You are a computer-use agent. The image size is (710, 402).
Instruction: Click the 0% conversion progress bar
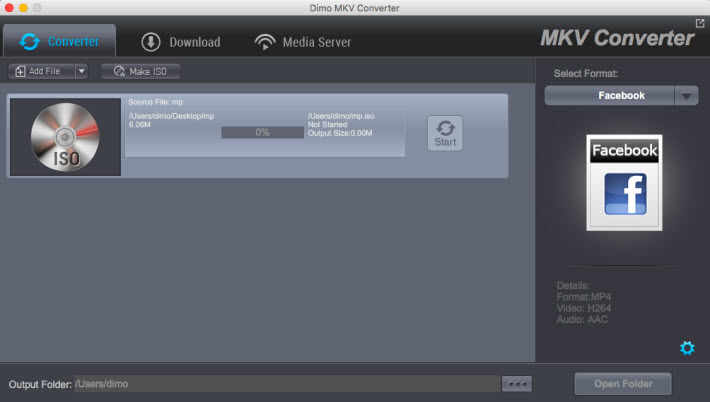click(262, 132)
